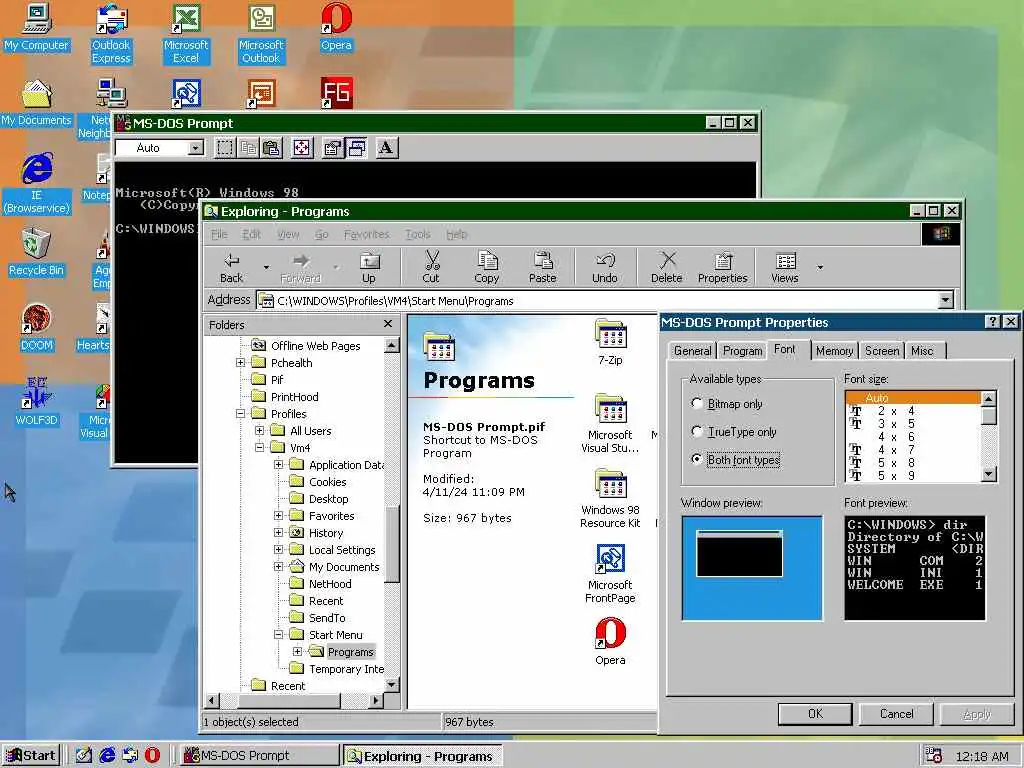Click the Mark icon in MS-DOS Prompt toolbar
Viewport: 1024px width, 768px height.
pyautogui.click(x=225, y=148)
